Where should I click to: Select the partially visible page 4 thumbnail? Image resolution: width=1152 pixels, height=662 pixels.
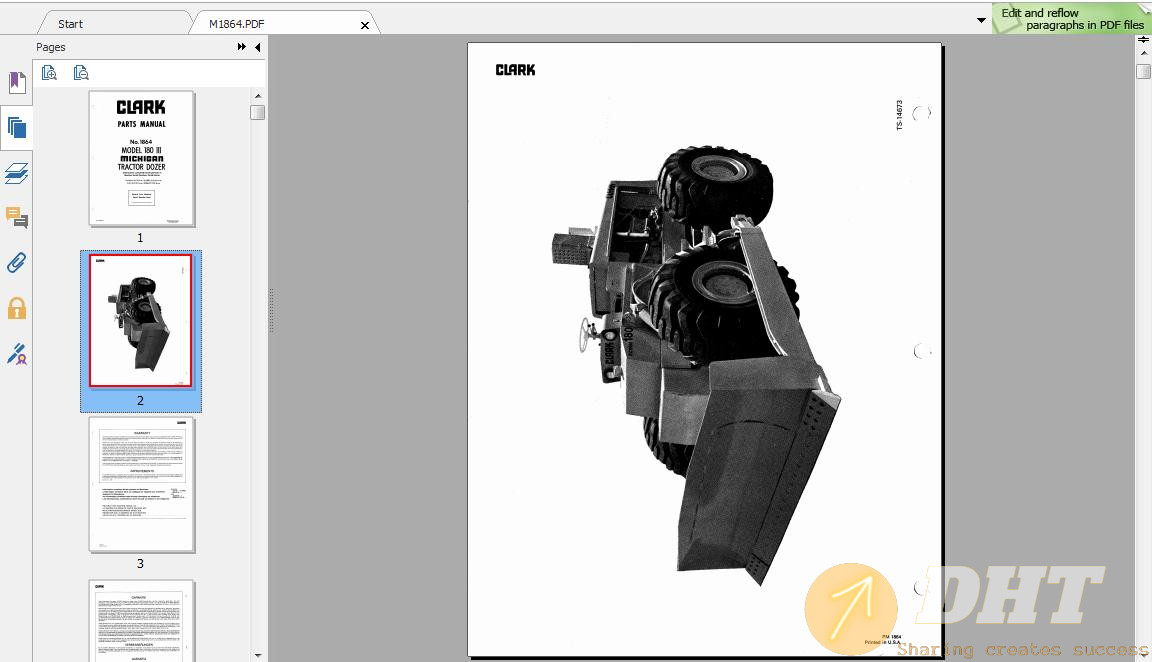(x=142, y=621)
